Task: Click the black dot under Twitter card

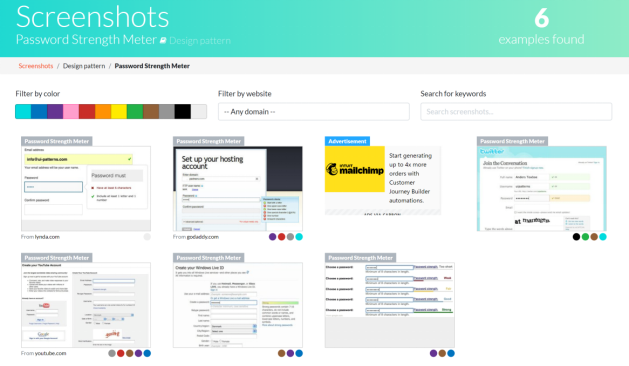Action: pyautogui.click(x=576, y=237)
